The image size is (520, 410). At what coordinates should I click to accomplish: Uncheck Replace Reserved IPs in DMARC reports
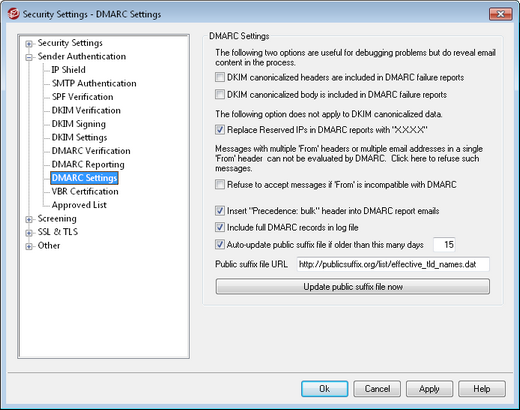tap(220, 130)
